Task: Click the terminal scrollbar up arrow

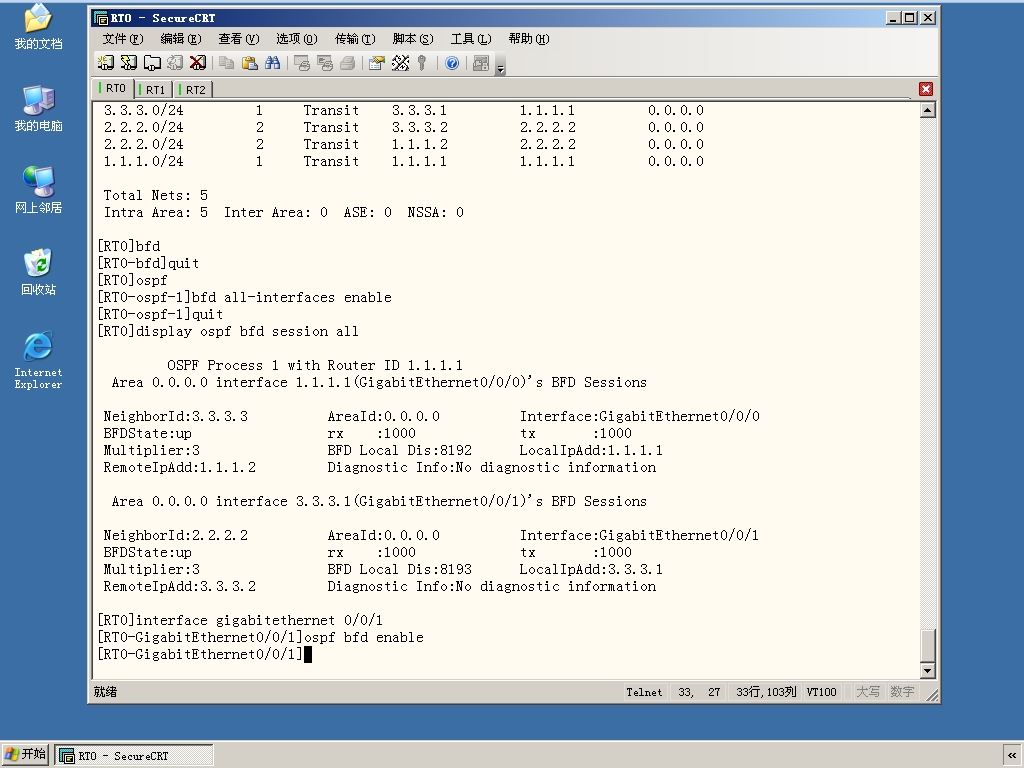Action: click(927, 110)
